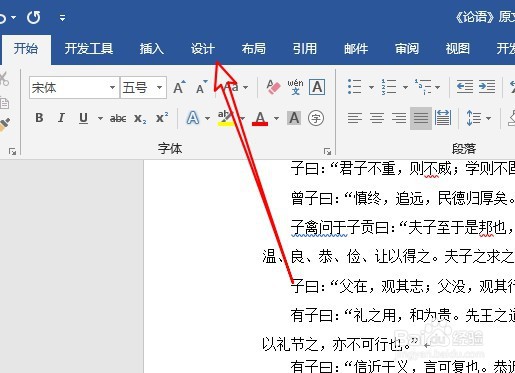Open the Font dialog launcher

pos(327,152)
